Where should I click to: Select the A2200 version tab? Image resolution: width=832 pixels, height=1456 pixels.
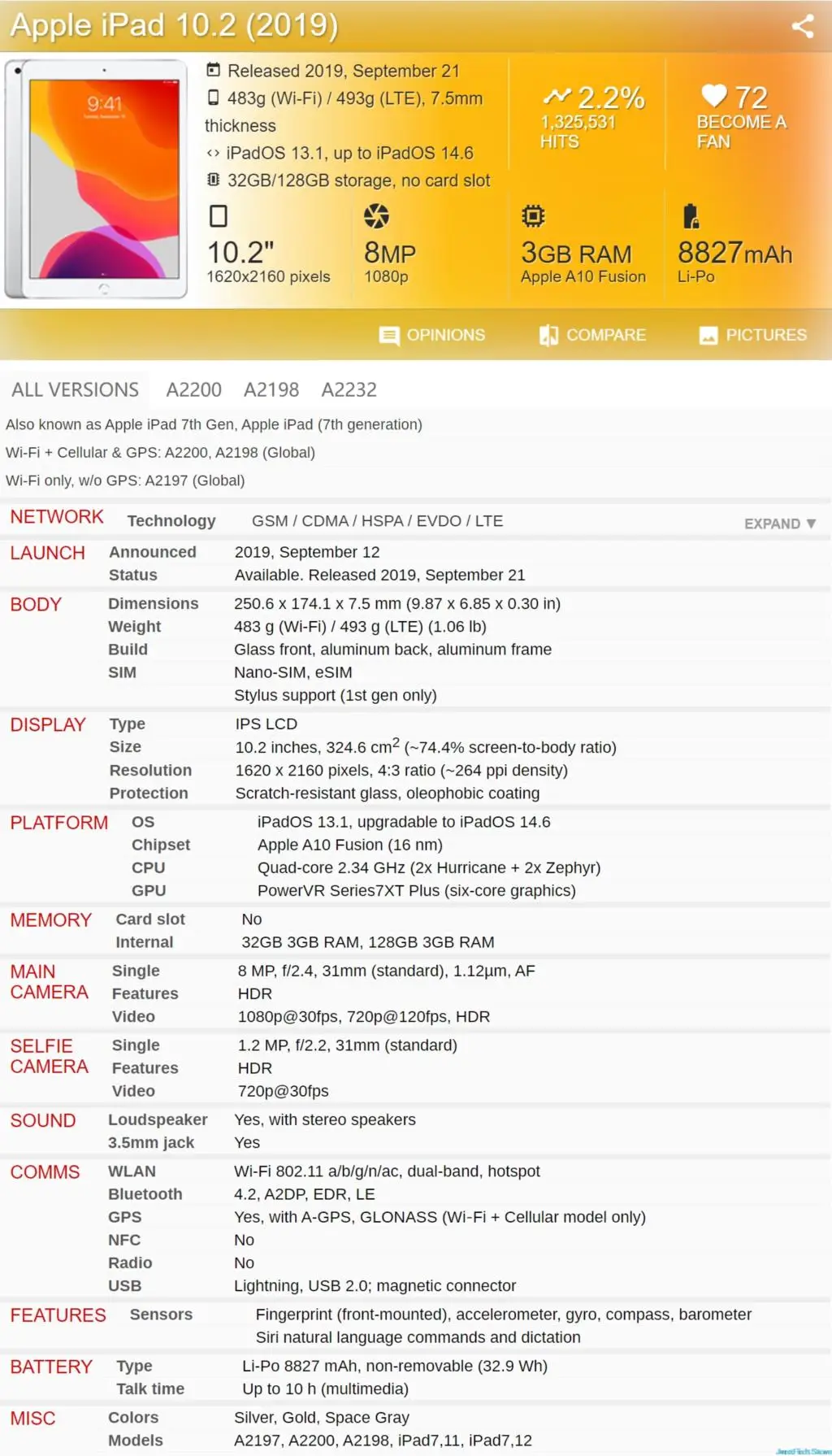coord(194,389)
